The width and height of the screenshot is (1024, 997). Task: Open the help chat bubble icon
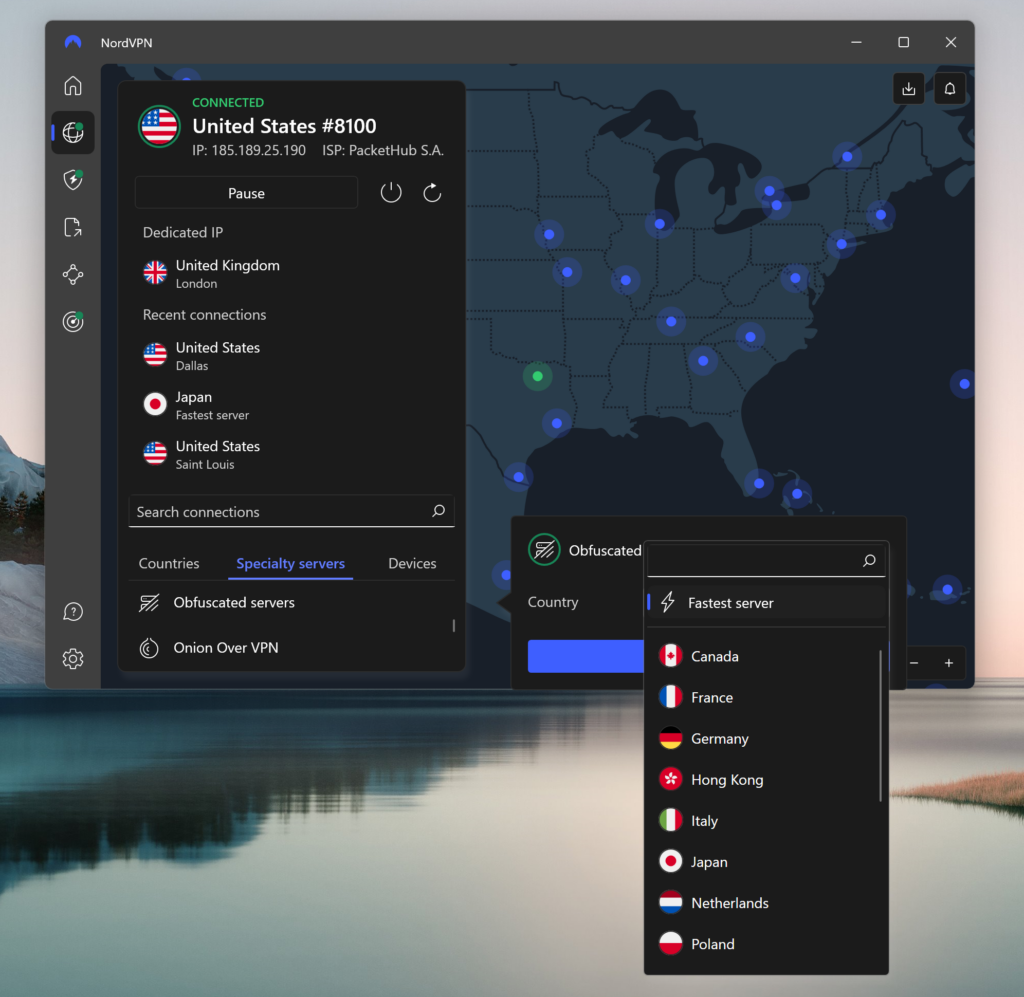(x=72, y=612)
